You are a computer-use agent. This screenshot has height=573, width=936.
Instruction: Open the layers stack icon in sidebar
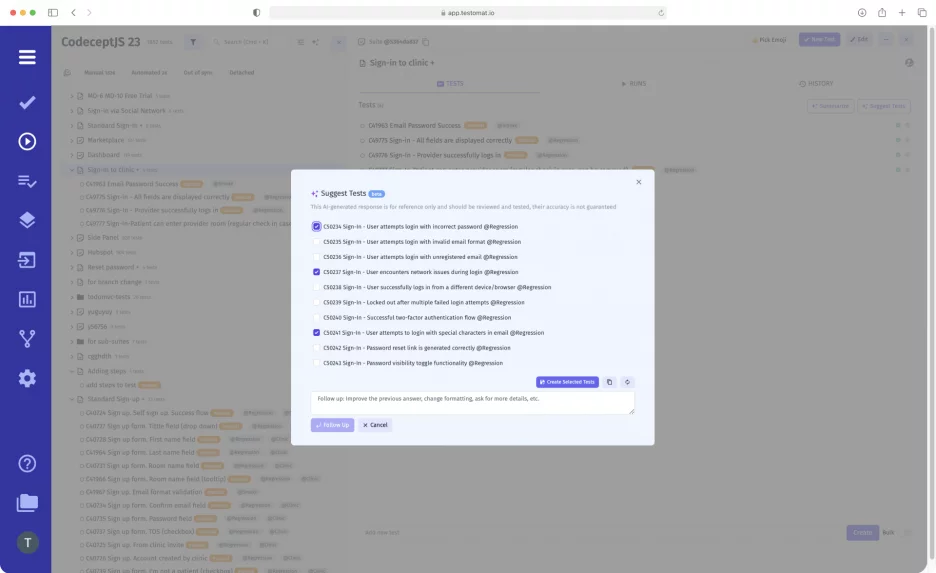click(x=27, y=220)
